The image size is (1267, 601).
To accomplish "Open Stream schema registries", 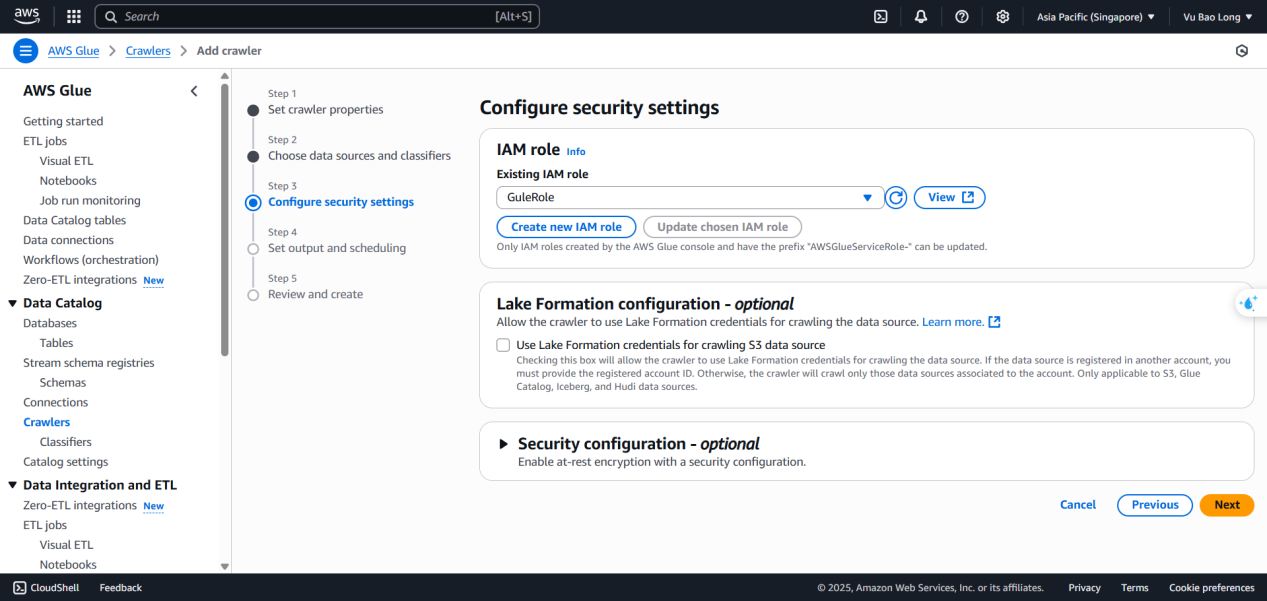I will [x=89, y=363].
